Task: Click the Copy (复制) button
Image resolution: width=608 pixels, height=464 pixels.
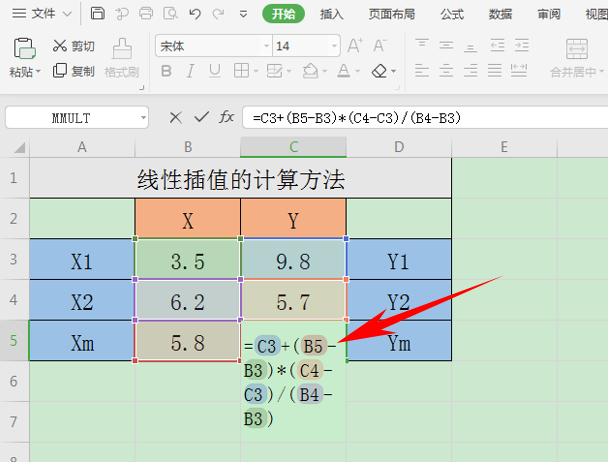Action: (73, 71)
